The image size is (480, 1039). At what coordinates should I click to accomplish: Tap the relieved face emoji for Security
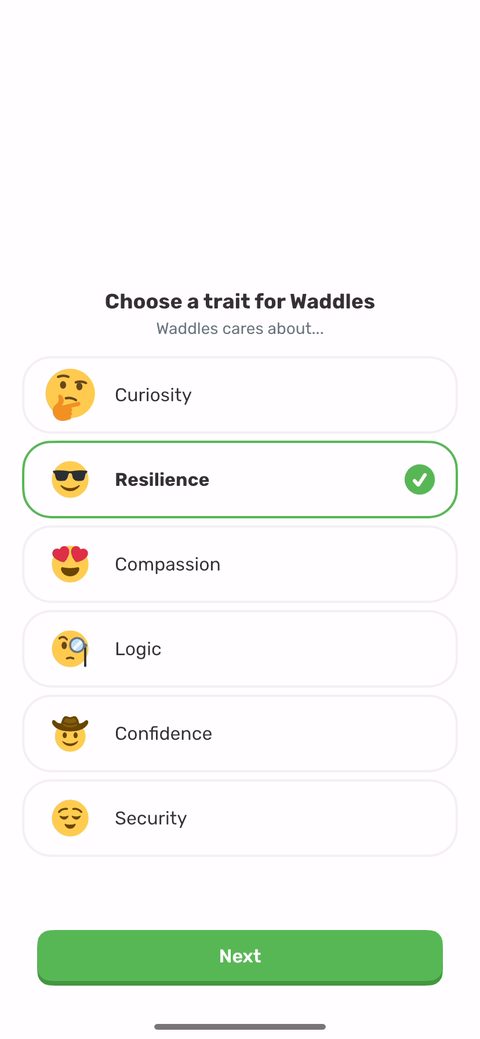70,818
